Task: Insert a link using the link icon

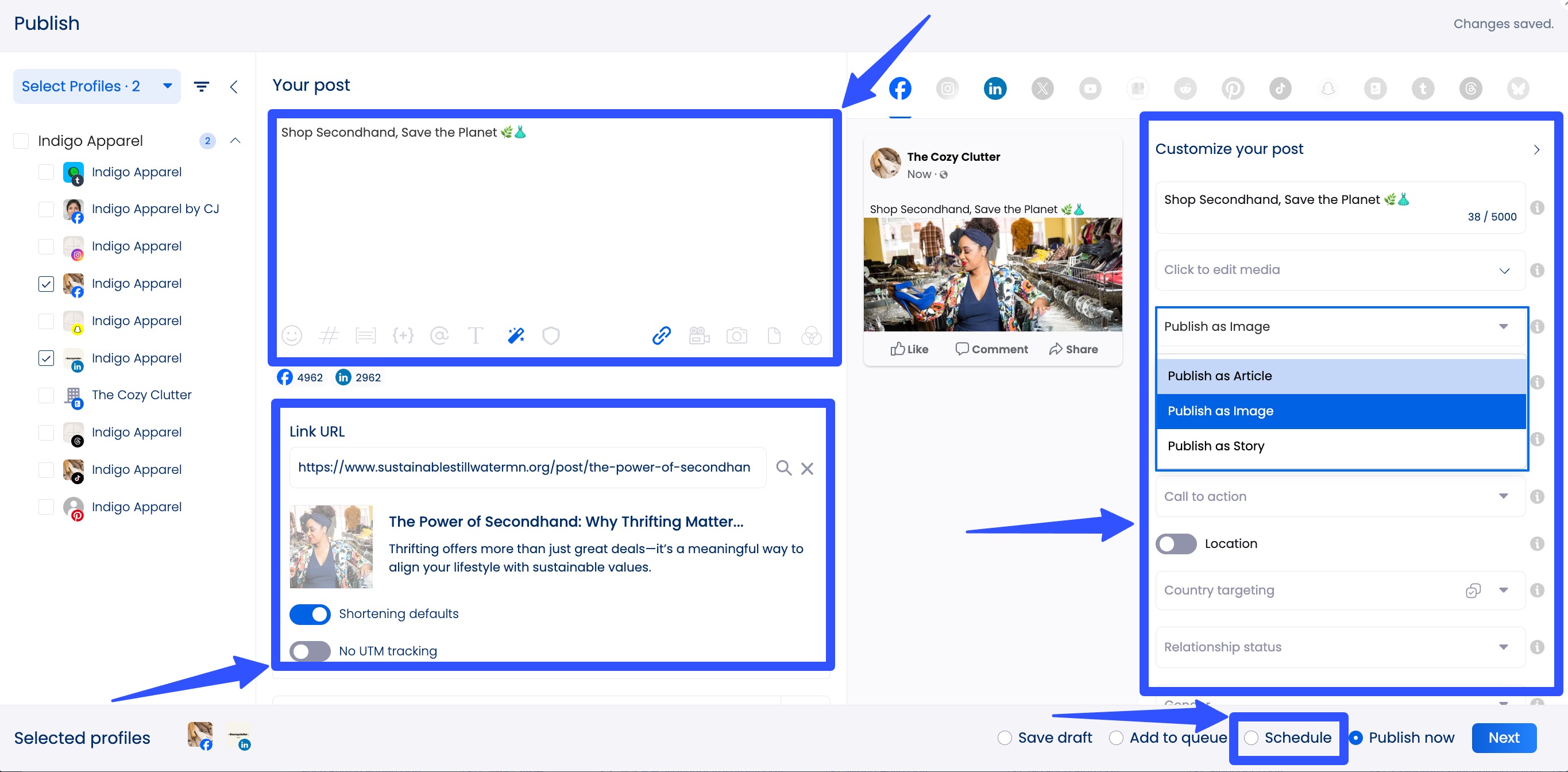Action: pyautogui.click(x=662, y=335)
